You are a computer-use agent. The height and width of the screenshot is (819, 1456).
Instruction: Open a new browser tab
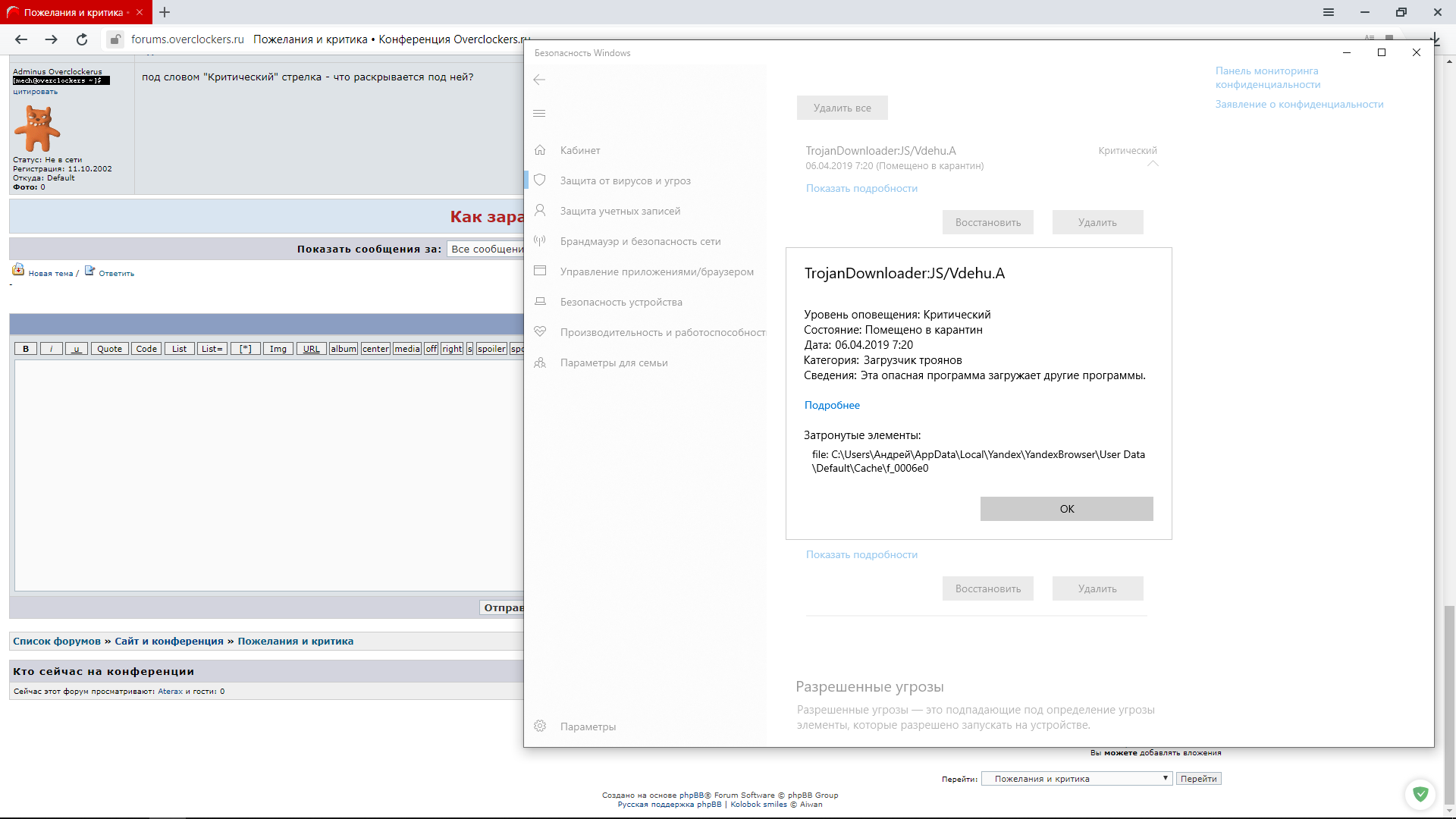(x=165, y=12)
